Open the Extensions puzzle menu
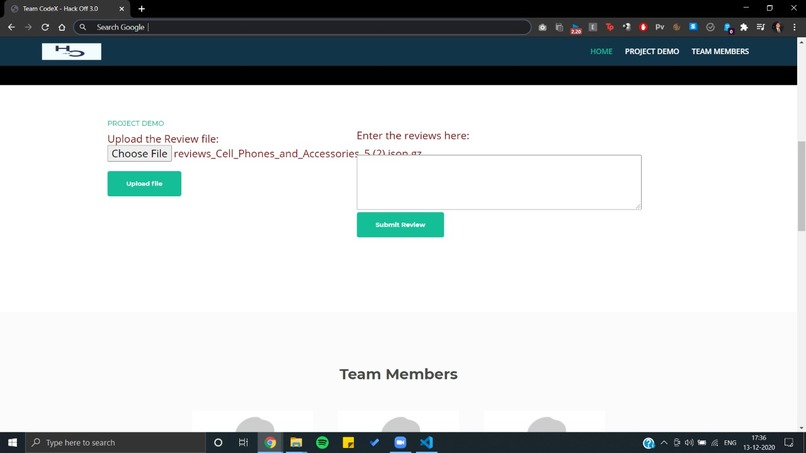The height and width of the screenshot is (453, 806). 744,27
